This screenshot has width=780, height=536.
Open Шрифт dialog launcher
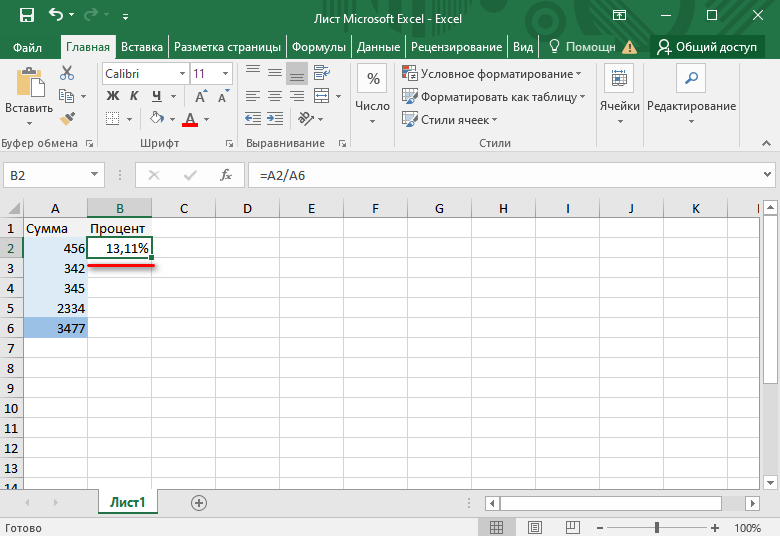click(x=229, y=143)
